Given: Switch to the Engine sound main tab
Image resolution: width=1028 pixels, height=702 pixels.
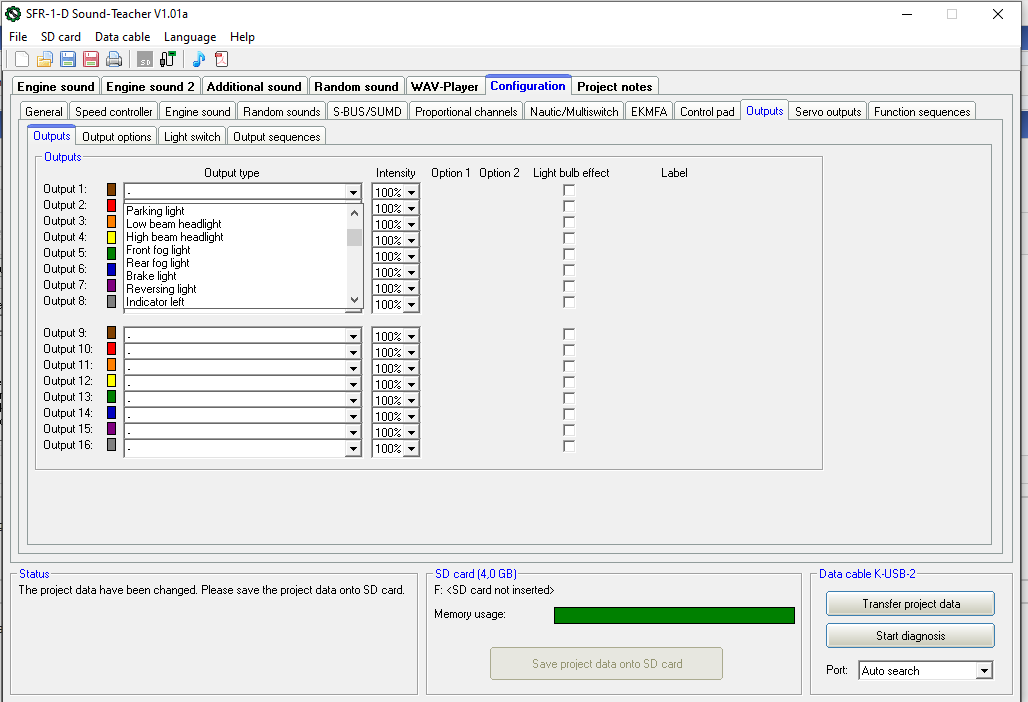Looking at the screenshot, I should (x=56, y=87).
